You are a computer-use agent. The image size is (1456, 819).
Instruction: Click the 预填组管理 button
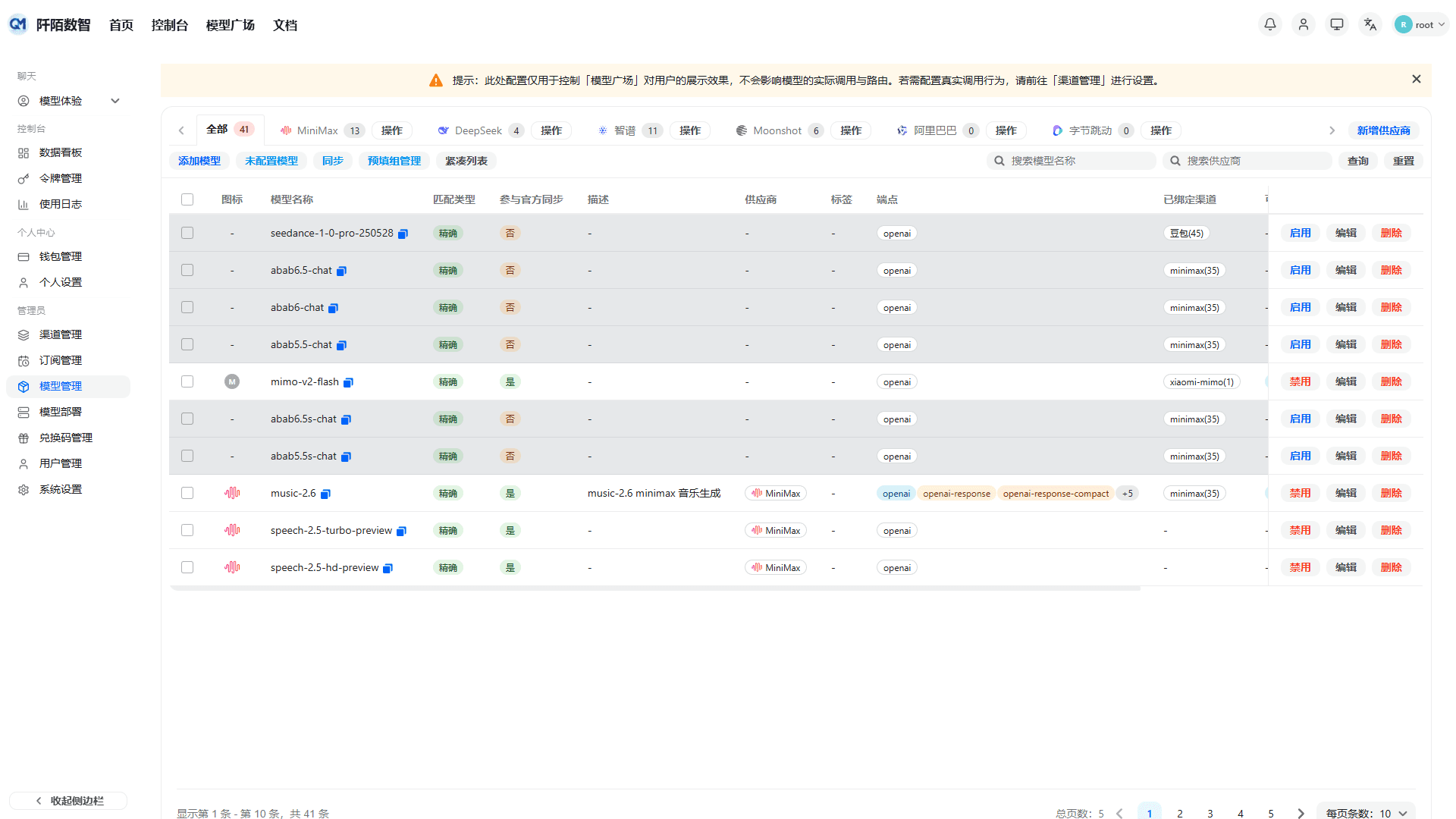[394, 161]
